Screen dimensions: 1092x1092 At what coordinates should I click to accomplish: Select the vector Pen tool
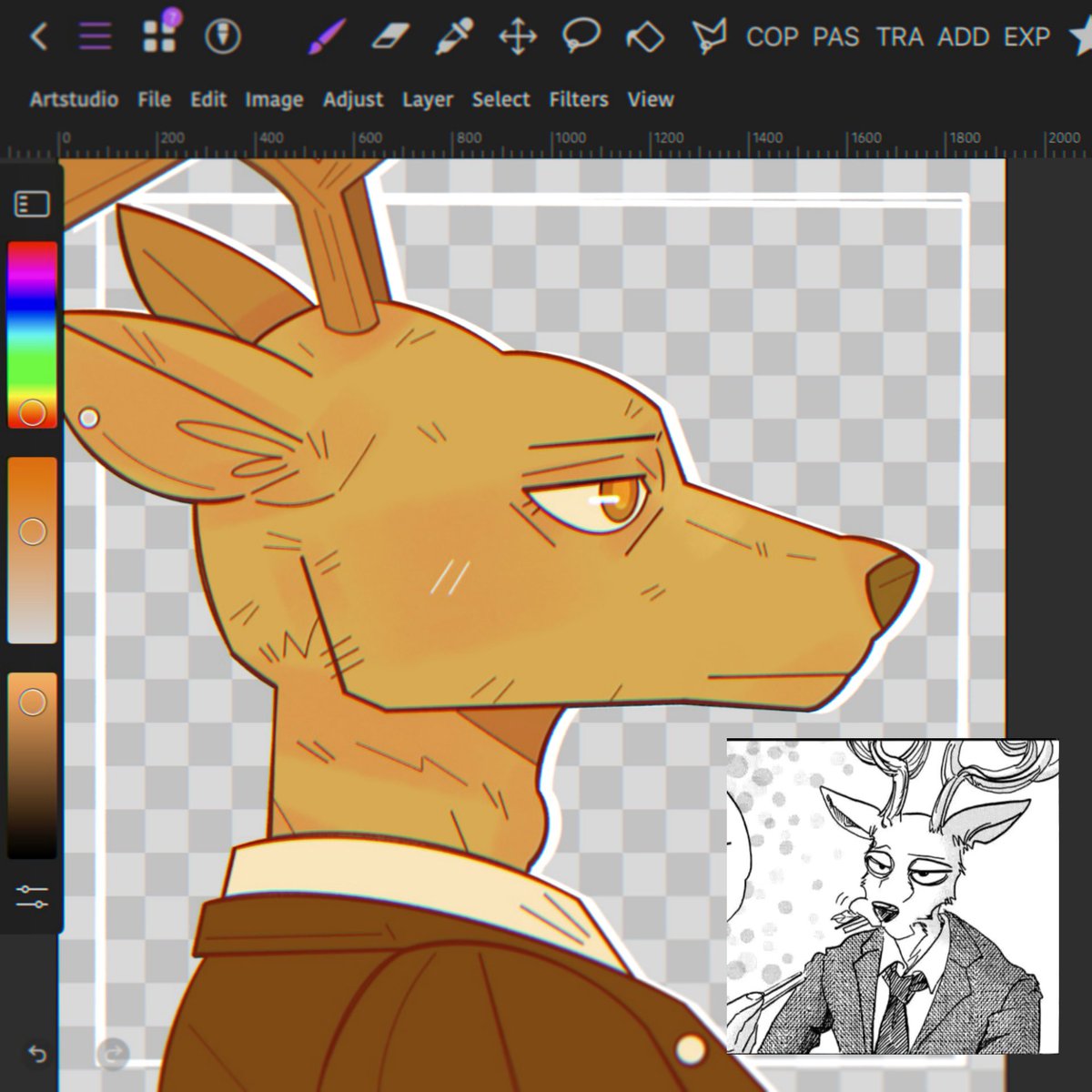(709, 36)
